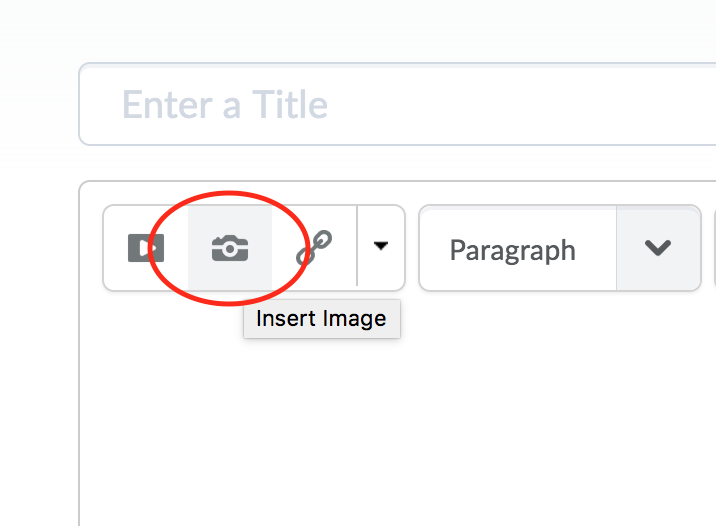The image size is (716, 526).
Task: Click into the Enter a Title field
Action: (400, 104)
